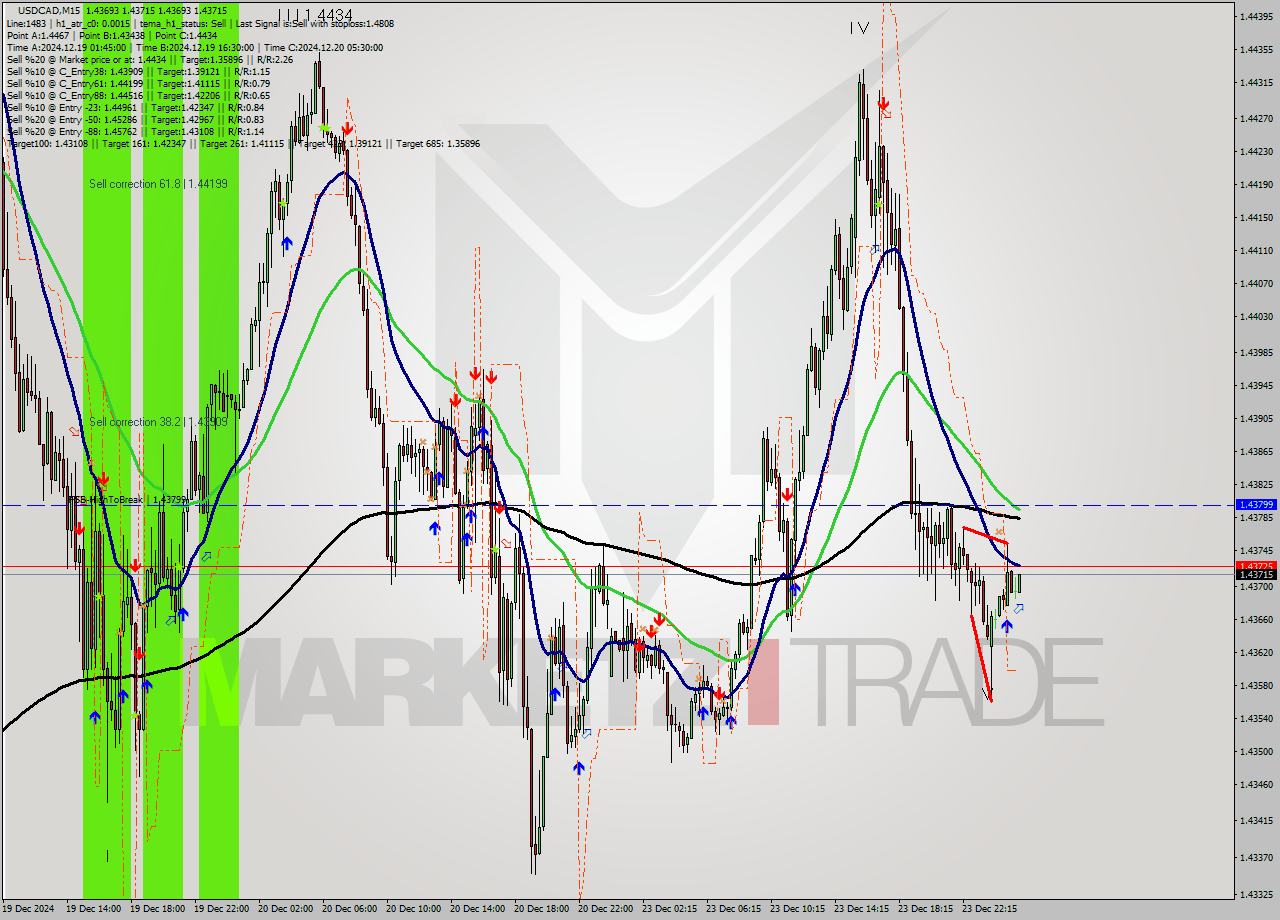Screen dimensions: 1280x920
Task: Click the '19 Dec 2024' time axis label
Action: (29, 909)
